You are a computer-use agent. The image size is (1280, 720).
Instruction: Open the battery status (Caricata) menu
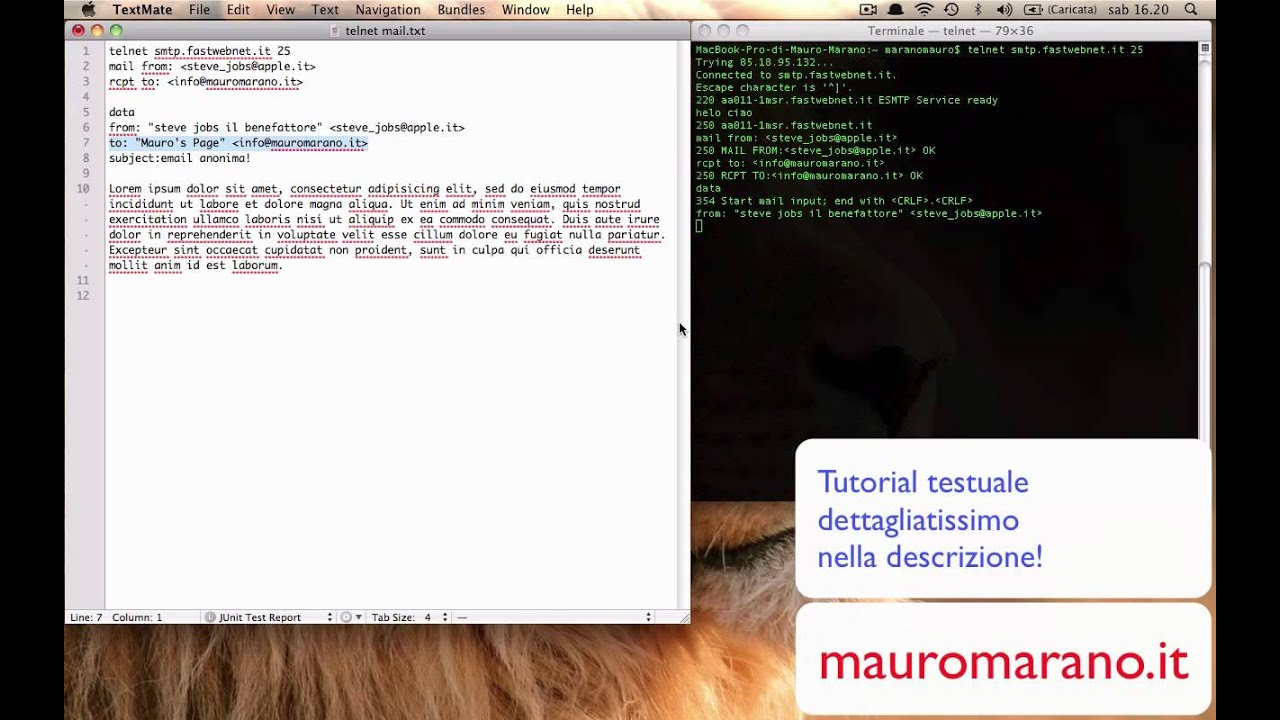coord(1061,9)
